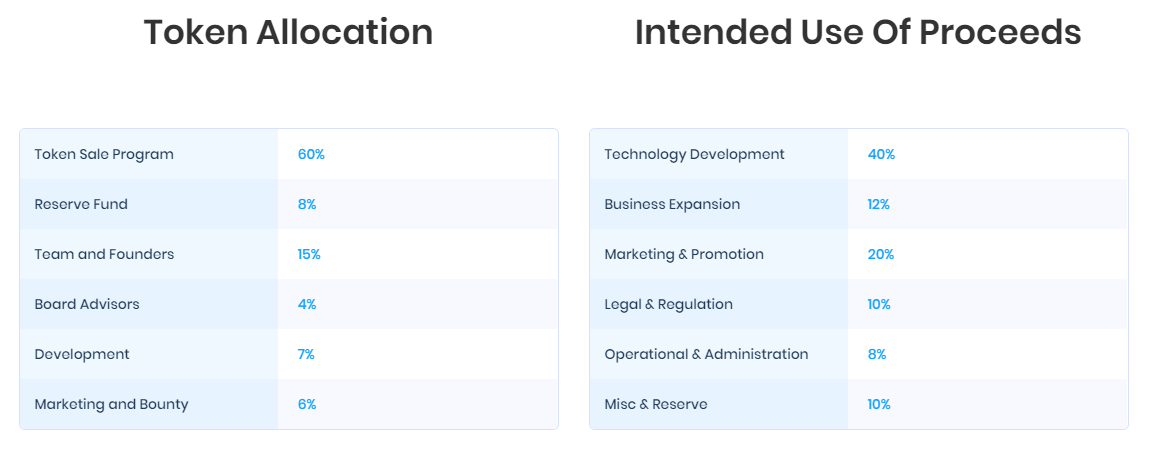Image resolution: width=1153 pixels, height=460 pixels.
Task: Click the 40% Technology Development value
Action: (881, 154)
